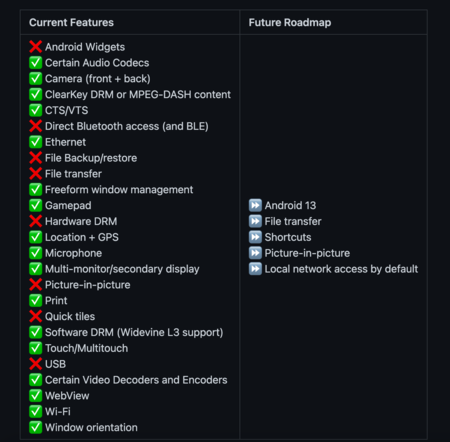Click the fast-forward icon next to Shortcuts
Viewport: 450px width, 442px height.
[255, 237]
